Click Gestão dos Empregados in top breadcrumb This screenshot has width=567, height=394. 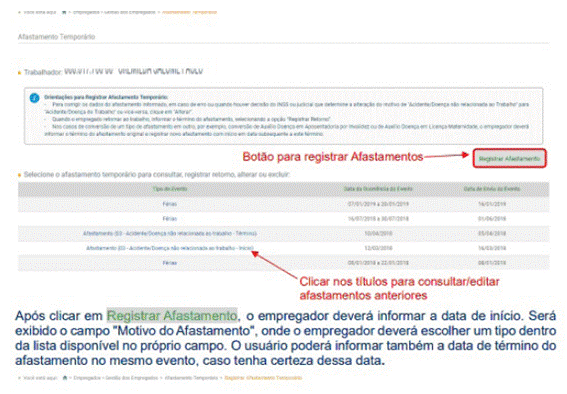pos(130,12)
